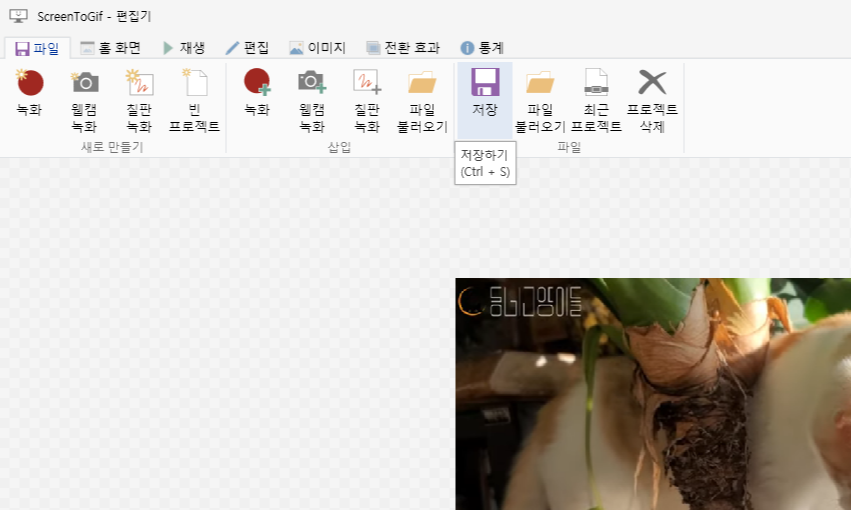The width and height of the screenshot is (851, 510).
Task: Open the 이미지 image tab
Action: [318, 48]
